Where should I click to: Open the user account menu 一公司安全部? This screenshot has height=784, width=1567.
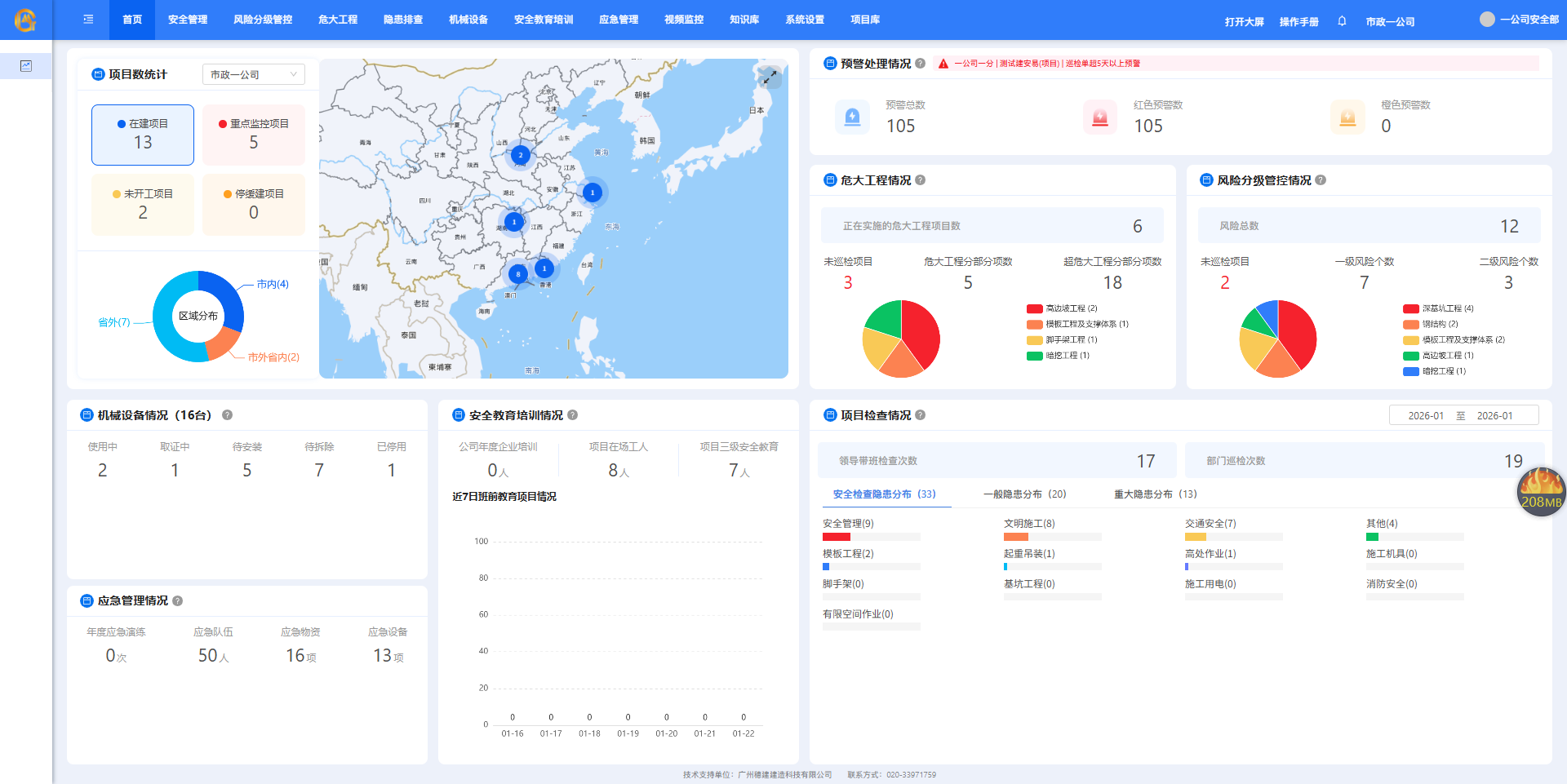coord(1520,20)
